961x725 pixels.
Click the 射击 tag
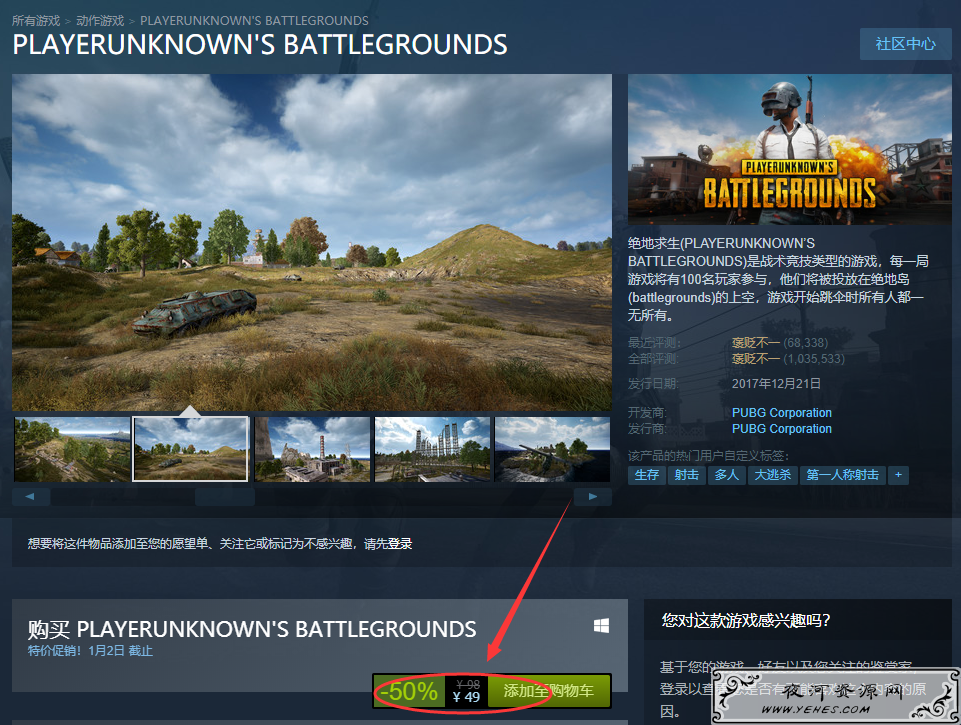click(x=686, y=475)
